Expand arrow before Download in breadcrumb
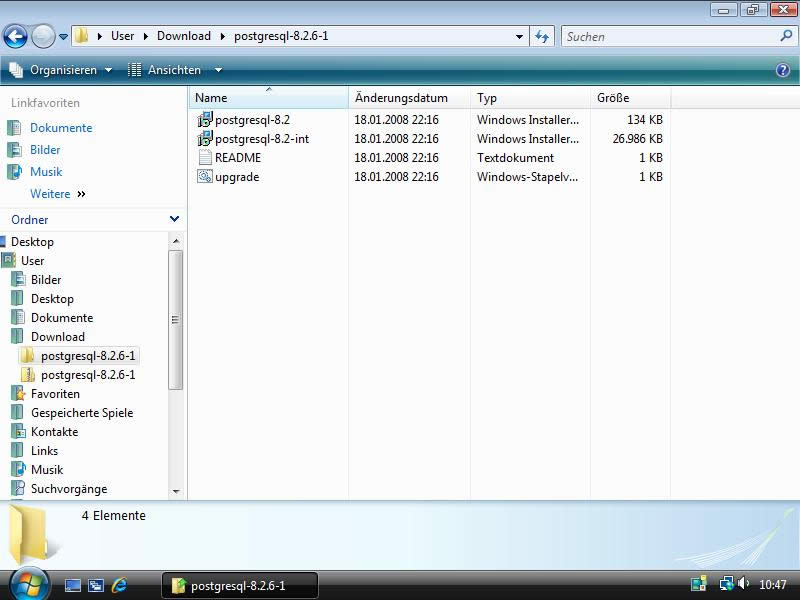Viewport: 800px width, 600px height. click(x=146, y=36)
